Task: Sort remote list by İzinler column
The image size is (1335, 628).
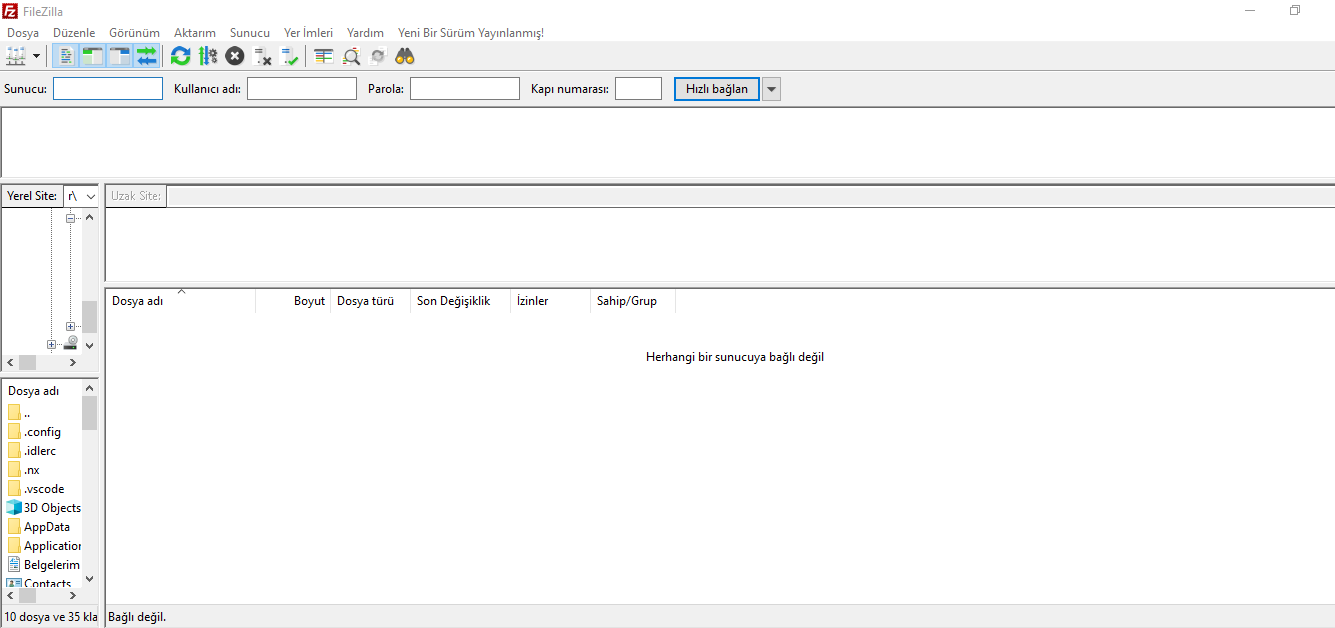Action: [550, 301]
